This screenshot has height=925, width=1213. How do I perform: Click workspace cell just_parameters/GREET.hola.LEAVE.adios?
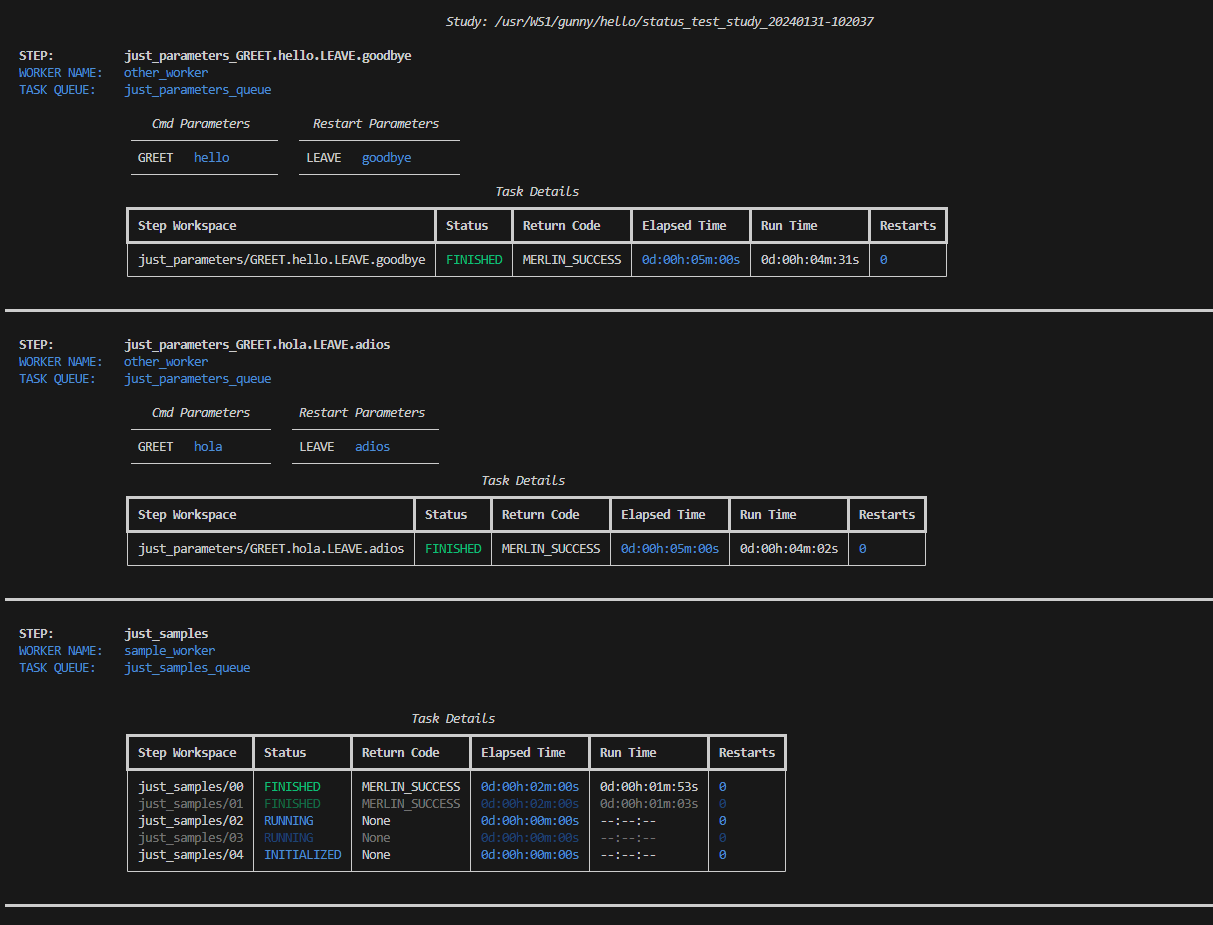tap(271, 549)
